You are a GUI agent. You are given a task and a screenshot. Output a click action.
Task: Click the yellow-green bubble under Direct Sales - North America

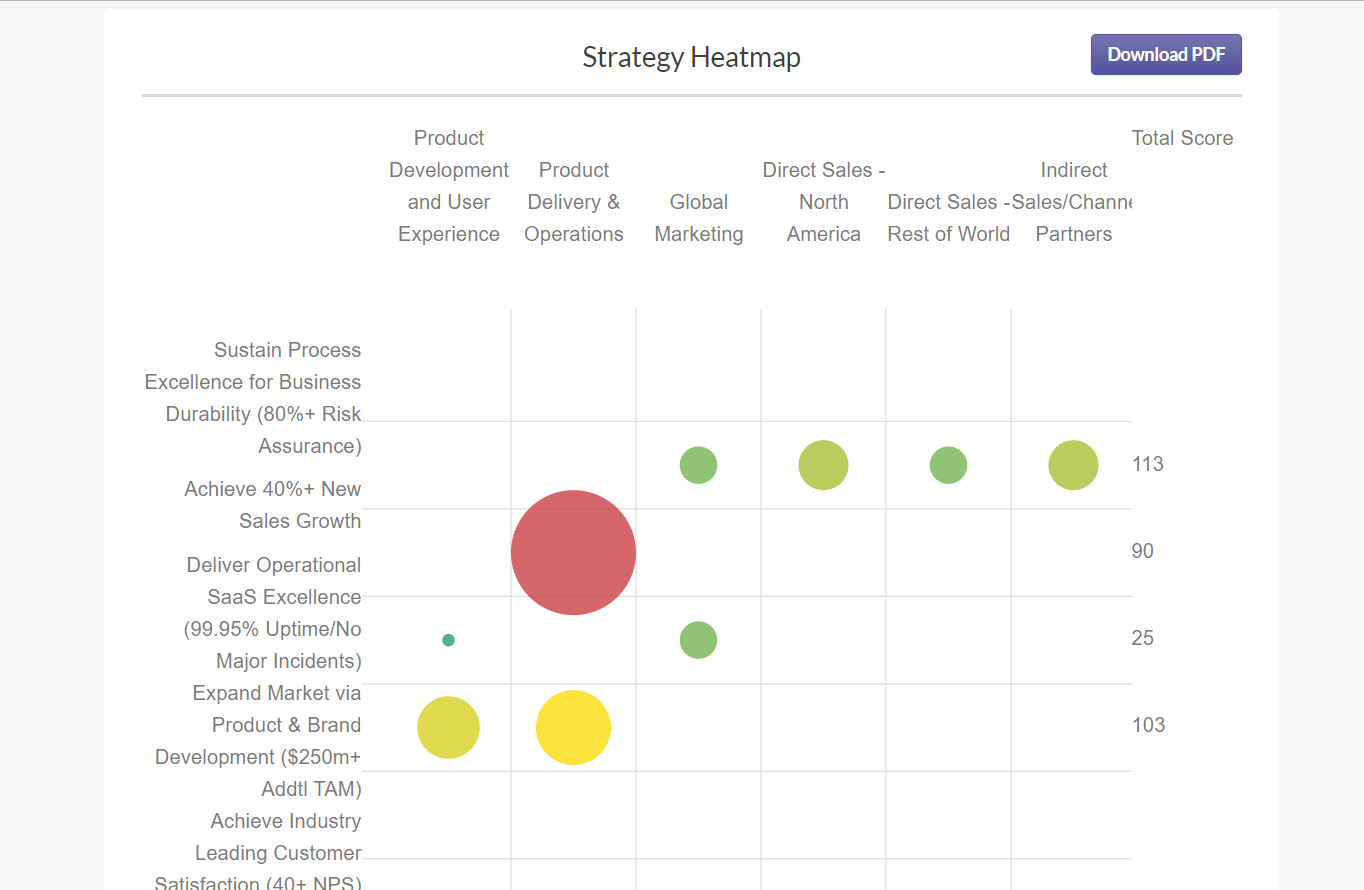coord(823,464)
